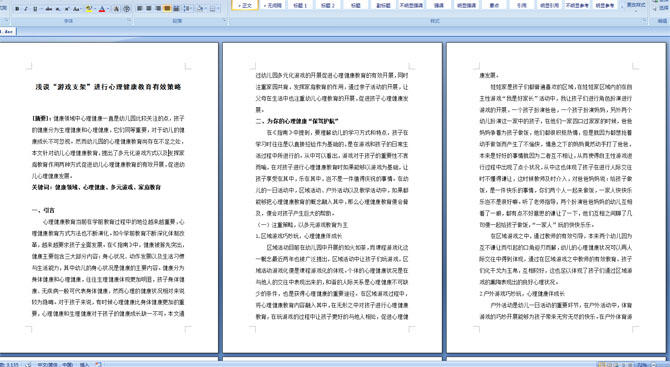Switch to the .doc document tab
This screenshot has height=367, width=670.
click(8, 31)
